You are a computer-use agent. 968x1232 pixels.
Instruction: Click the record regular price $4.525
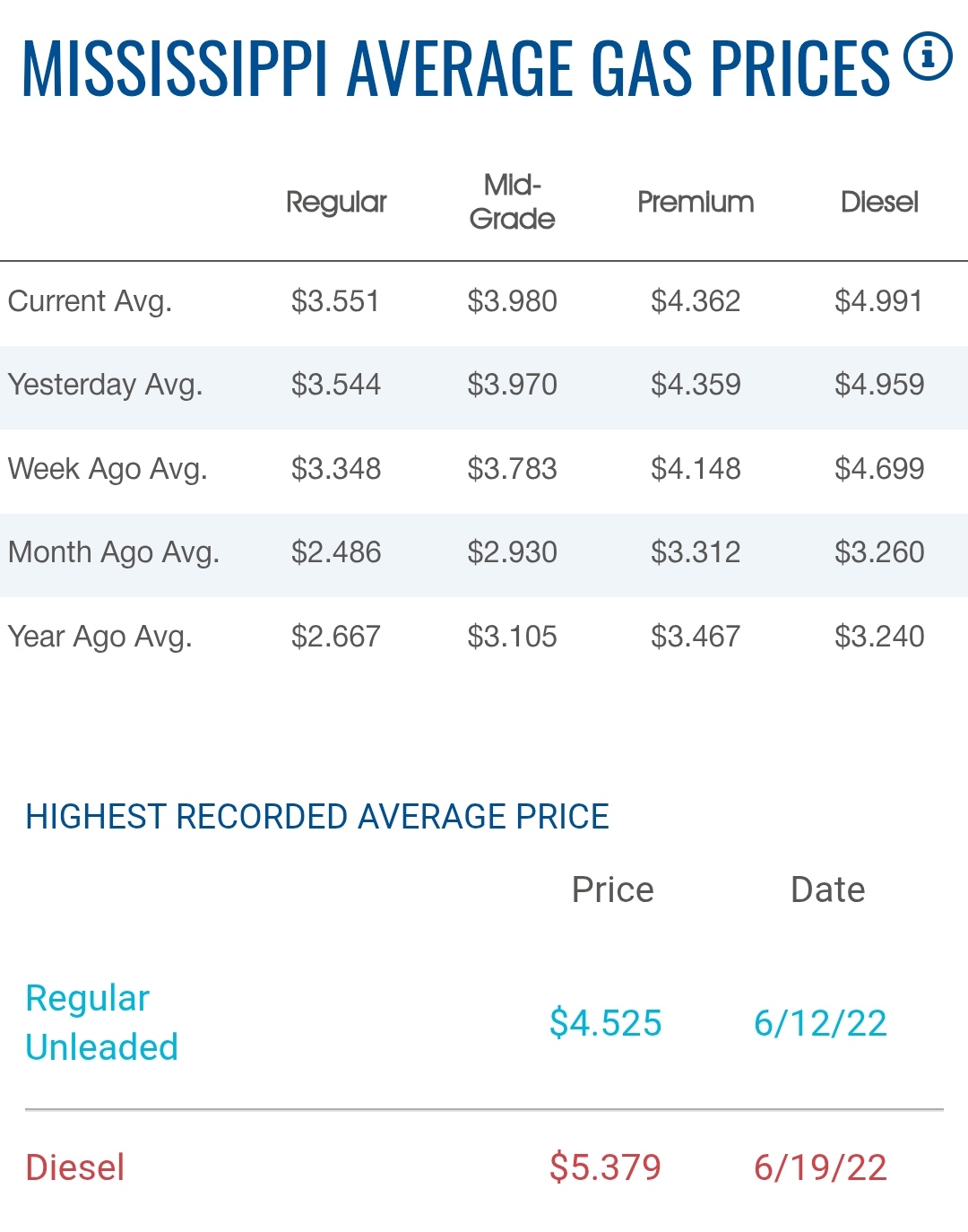tap(605, 1023)
